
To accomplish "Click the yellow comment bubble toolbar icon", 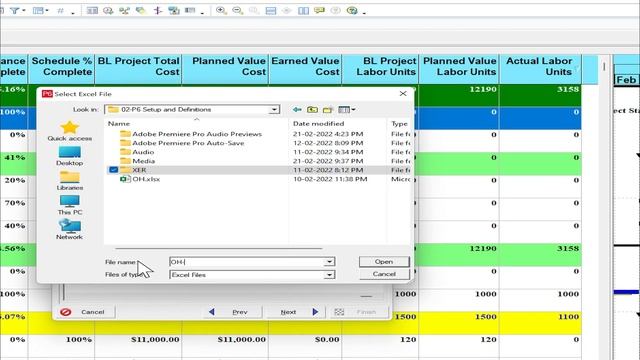I will pos(319,11).
